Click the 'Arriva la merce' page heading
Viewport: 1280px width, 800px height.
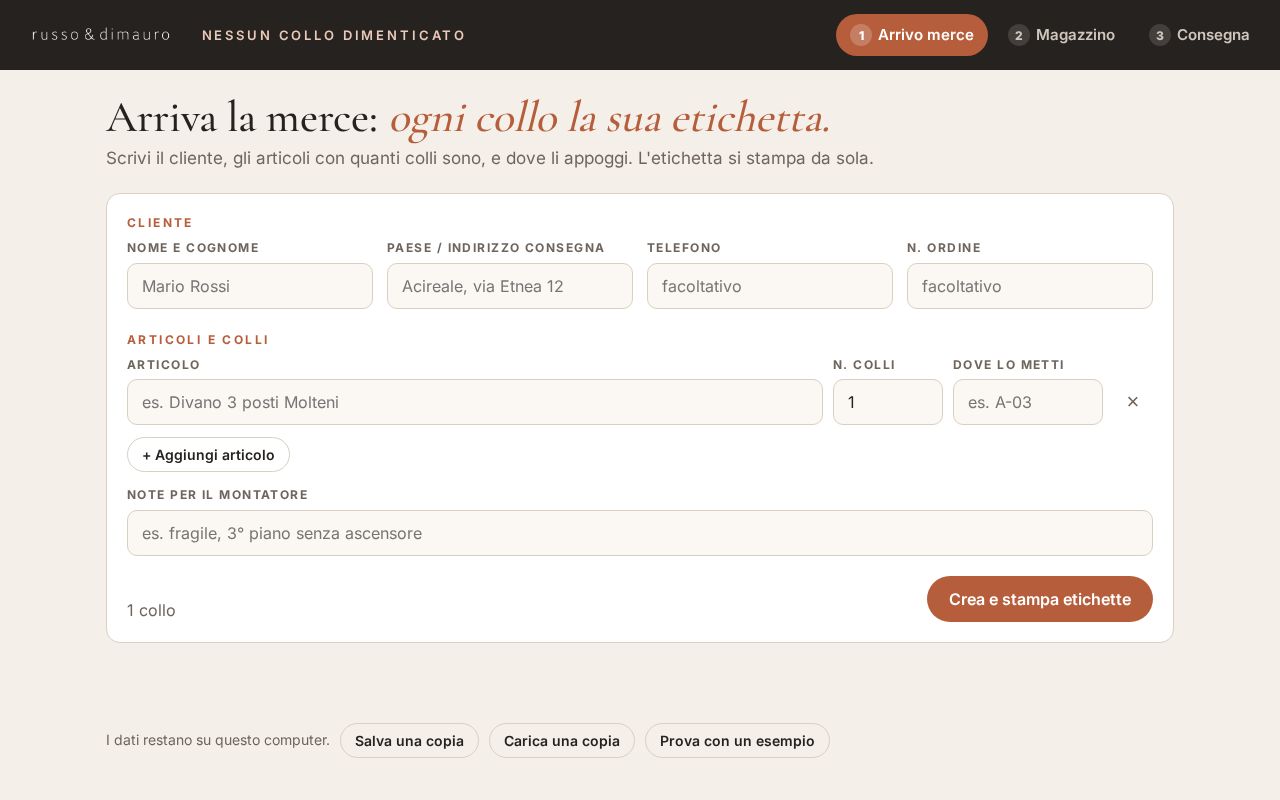(468, 117)
